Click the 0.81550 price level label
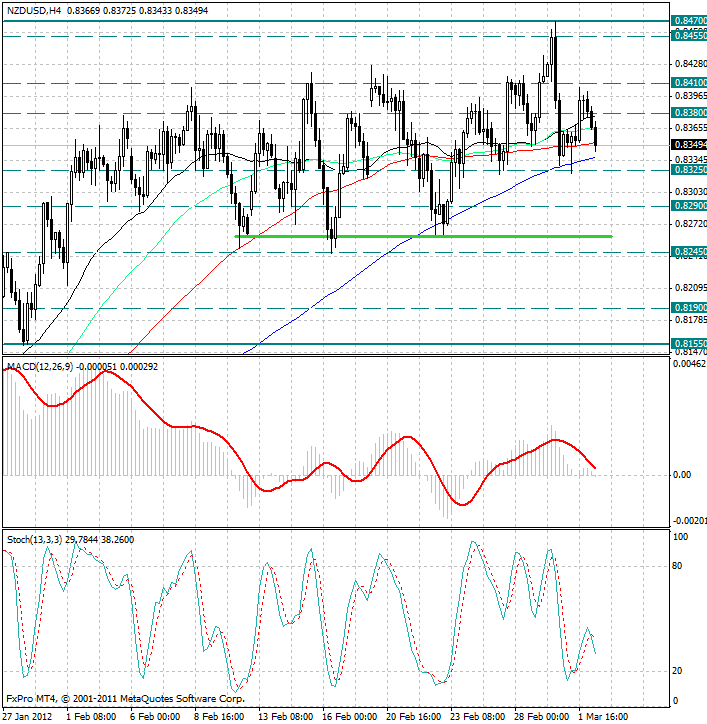This screenshot has width=707, height=724. (689, 342)
